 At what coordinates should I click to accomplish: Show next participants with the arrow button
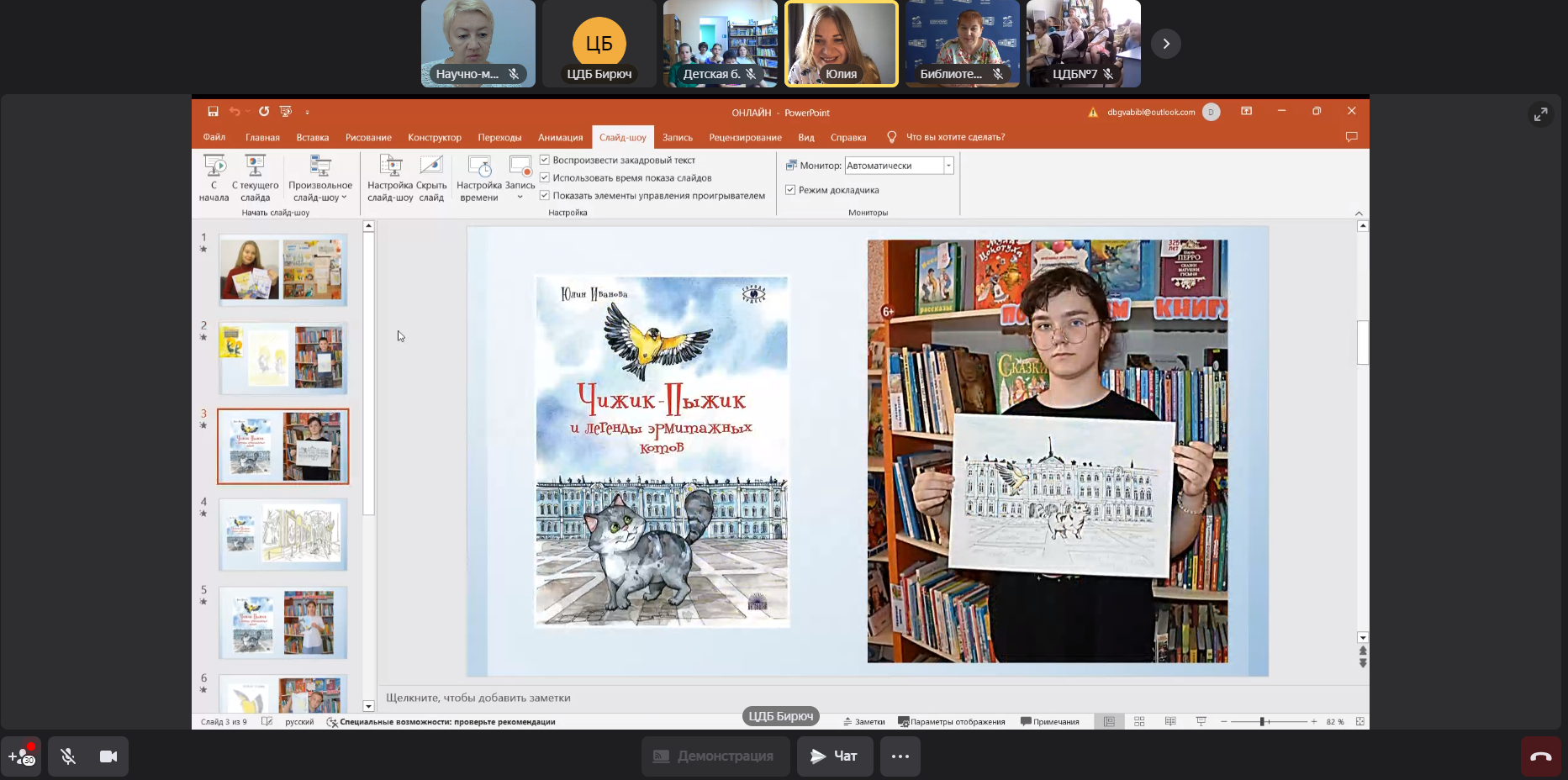pos(1166,44)
